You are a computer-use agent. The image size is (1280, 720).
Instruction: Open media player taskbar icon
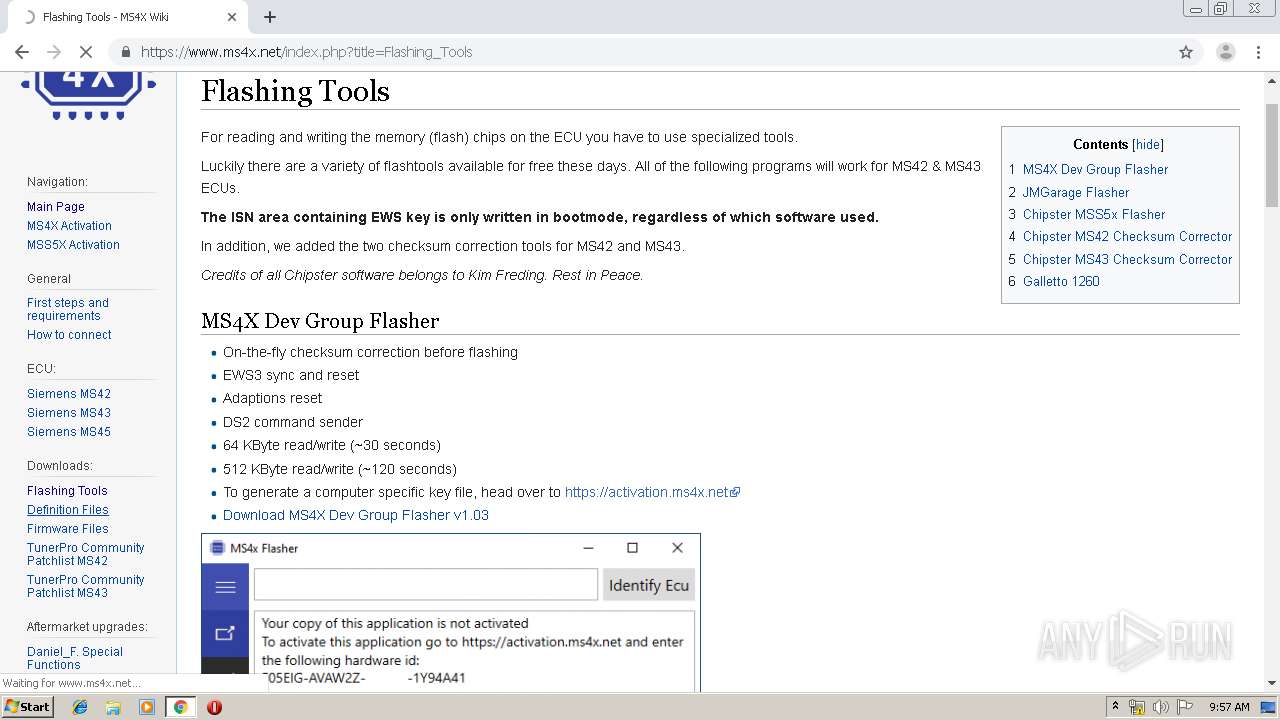pyautogui.click(x=147, y=707)
